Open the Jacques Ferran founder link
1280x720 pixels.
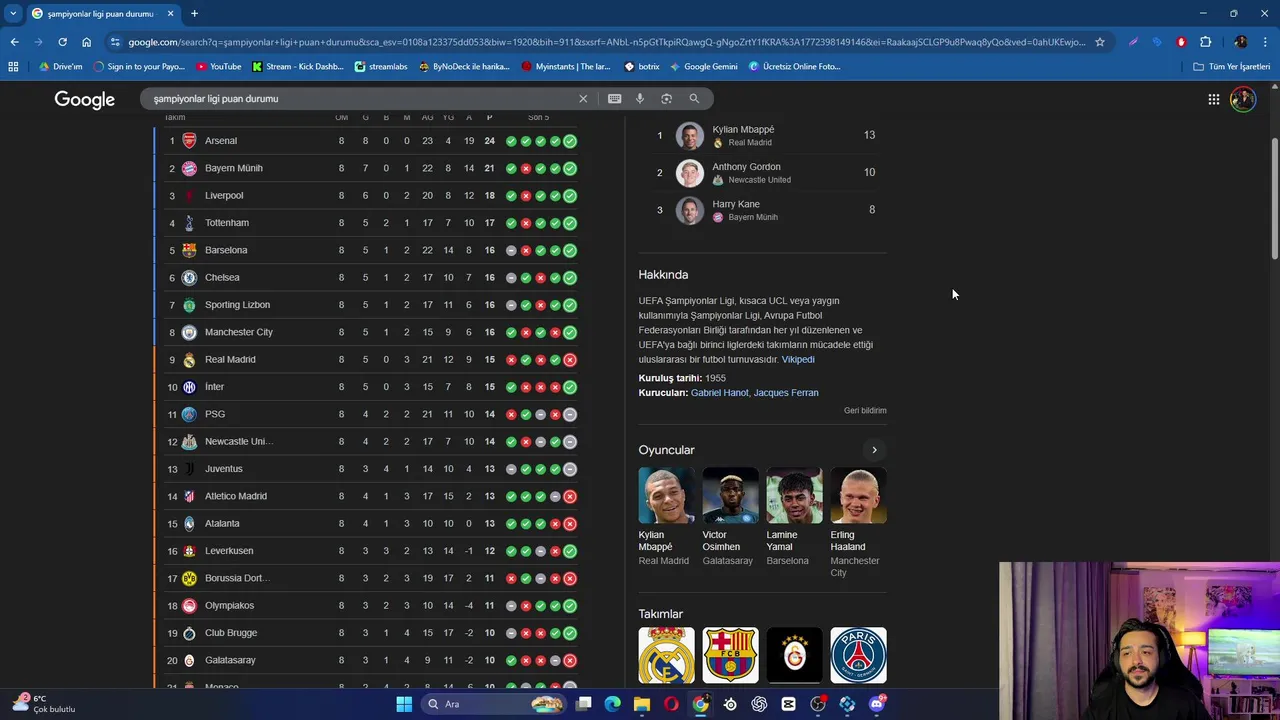786,393
